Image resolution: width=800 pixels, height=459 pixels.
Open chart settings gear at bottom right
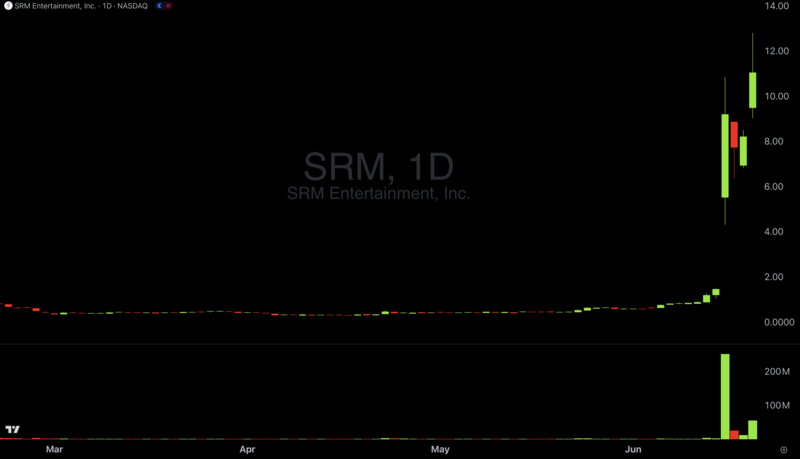tap(782, 450)
